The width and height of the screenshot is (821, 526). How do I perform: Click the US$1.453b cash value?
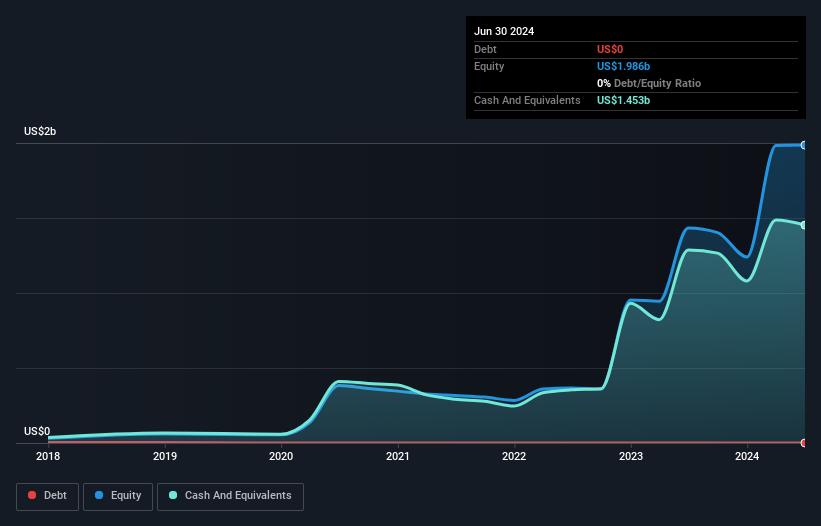[x=623, y=100]
